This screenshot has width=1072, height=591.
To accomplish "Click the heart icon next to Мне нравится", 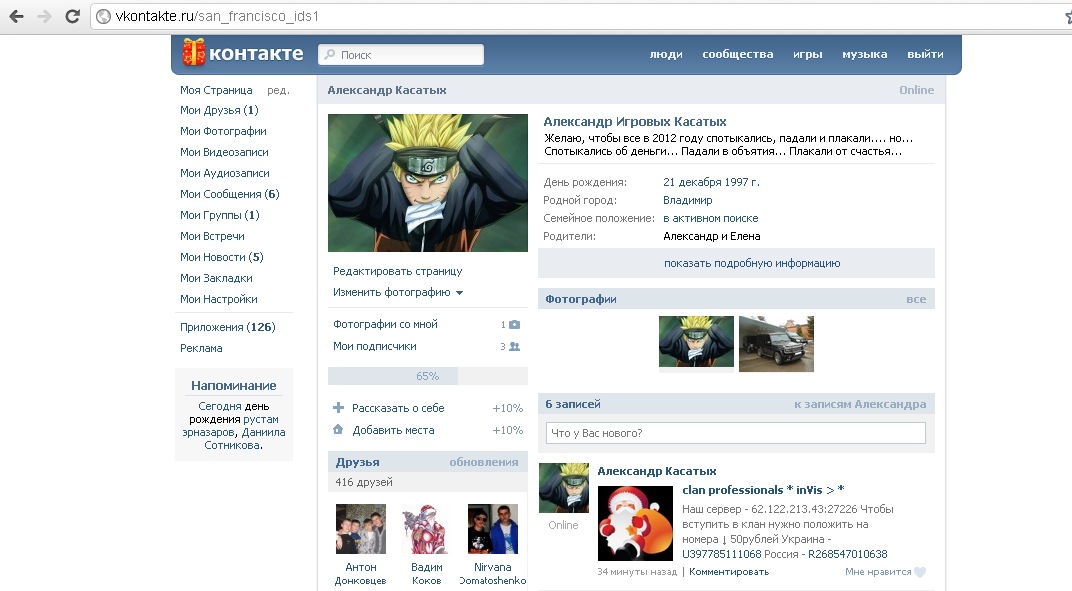I will [x=920, y=572].
